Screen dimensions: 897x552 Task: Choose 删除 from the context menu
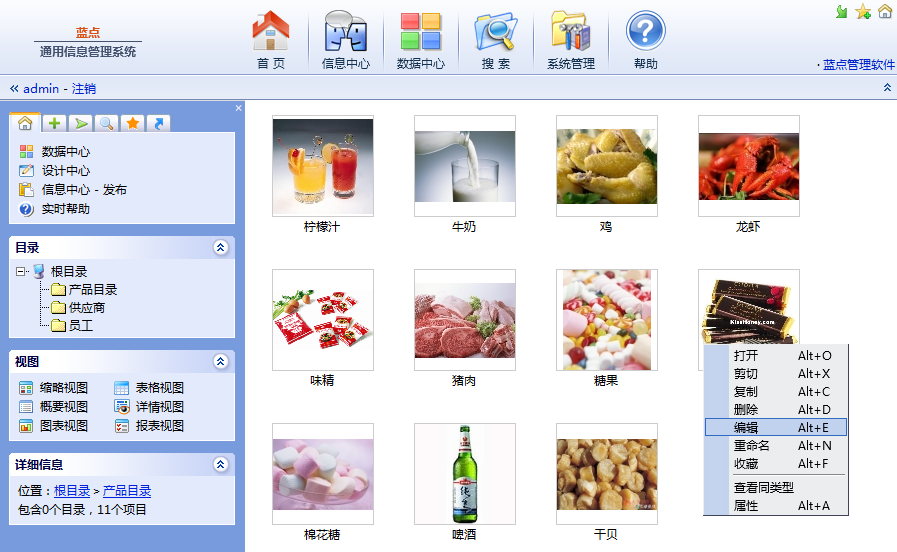[x=776, y=410]
